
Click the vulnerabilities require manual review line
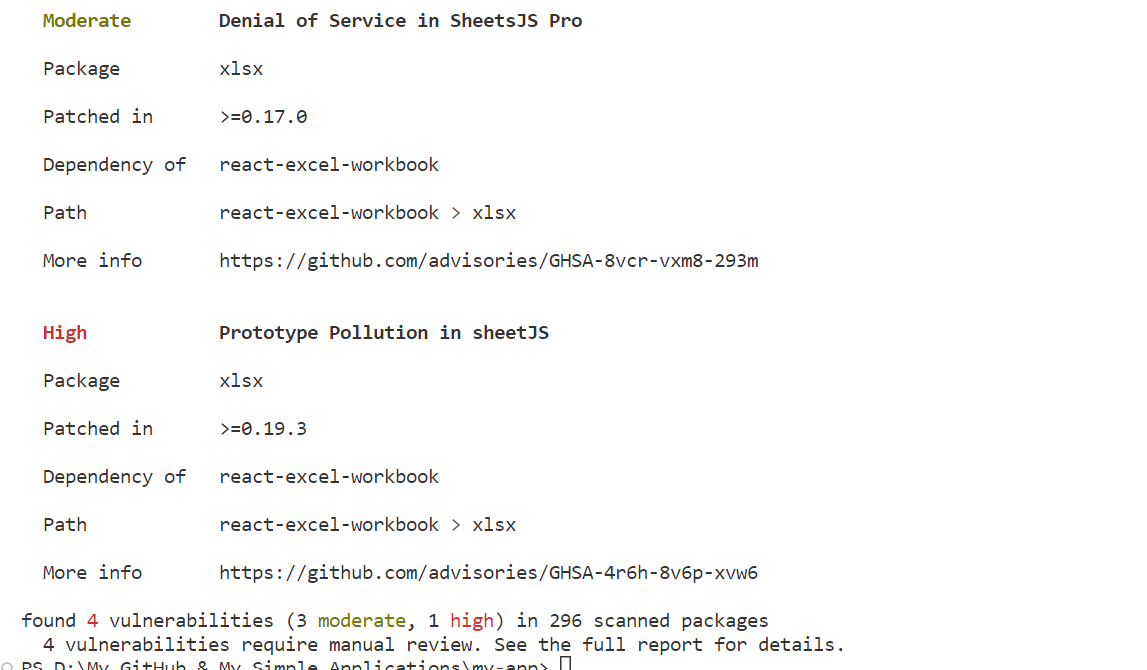(x=443, y=645)
